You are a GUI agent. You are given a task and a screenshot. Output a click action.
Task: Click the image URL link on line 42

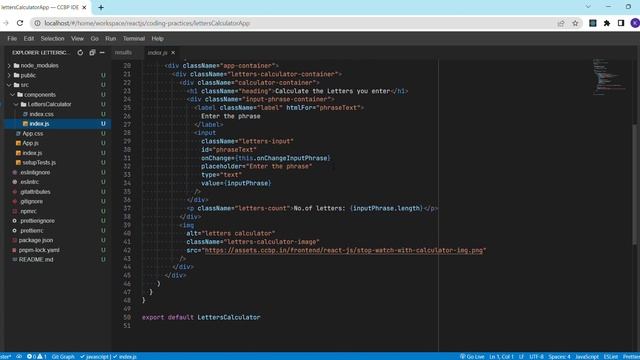(x=344, y=250)
